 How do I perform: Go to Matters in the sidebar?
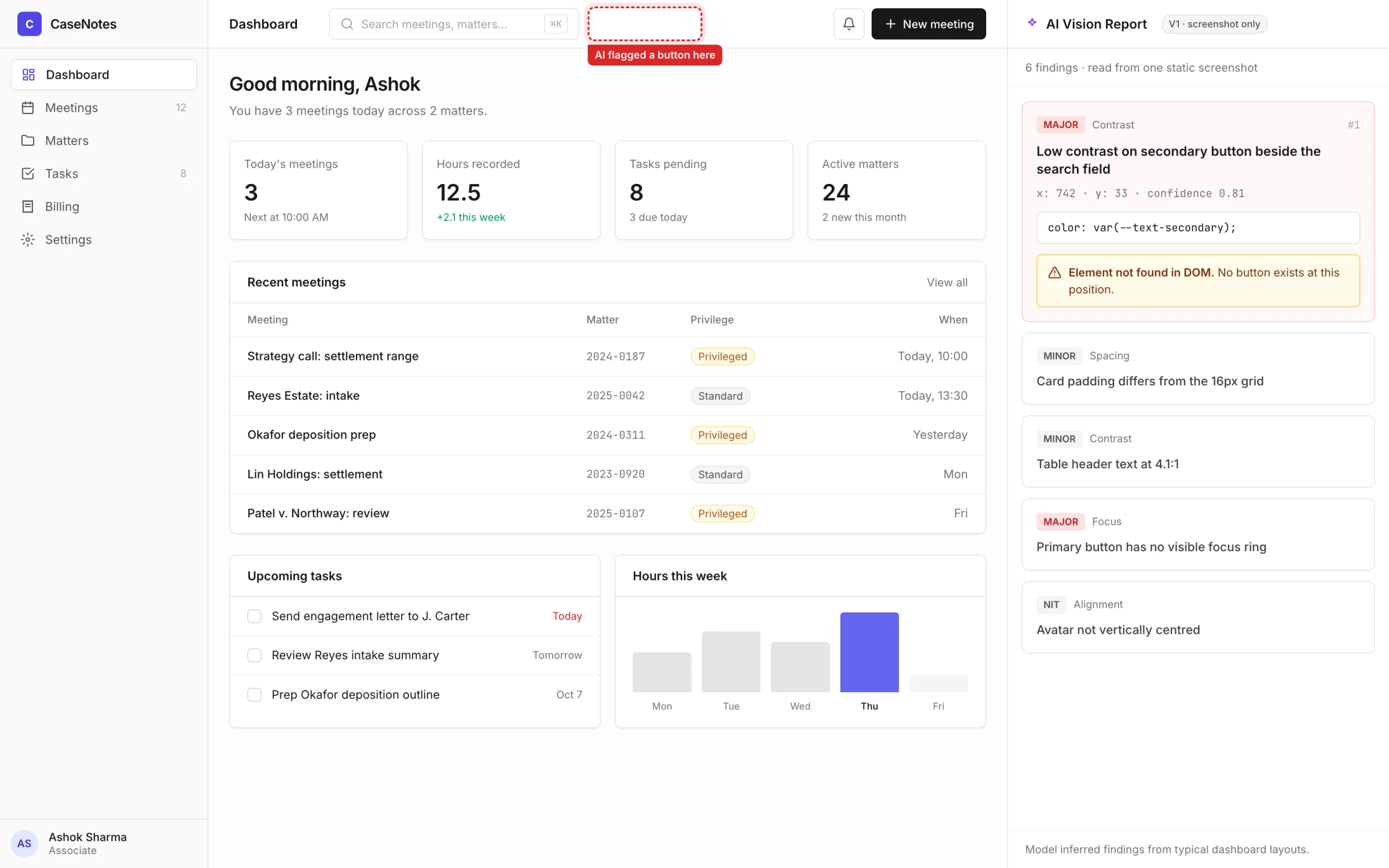(x=104, y=141)
